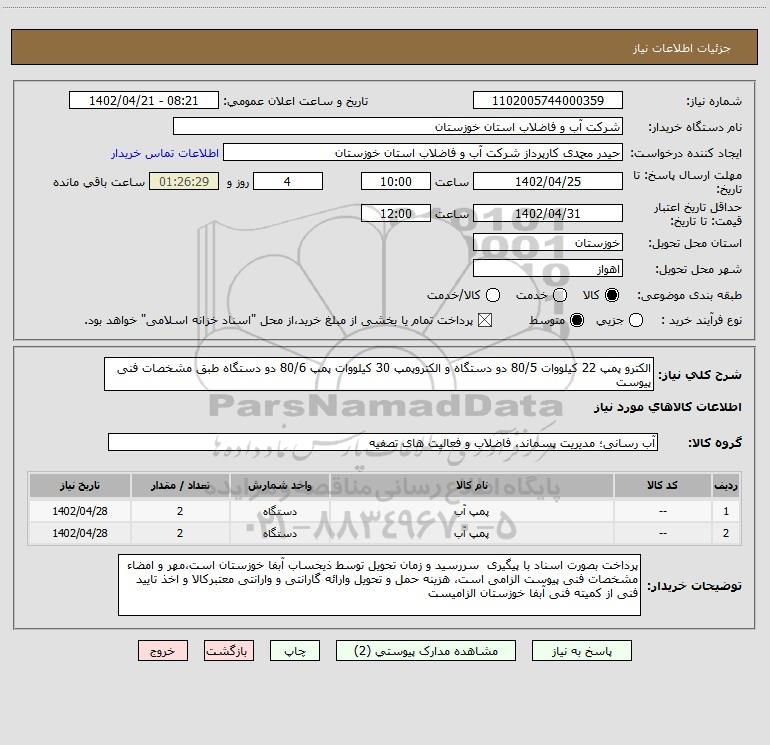
Task: Toggle the اسناد خزانه اسلامی payment checkbox
Action: point(485,320)
